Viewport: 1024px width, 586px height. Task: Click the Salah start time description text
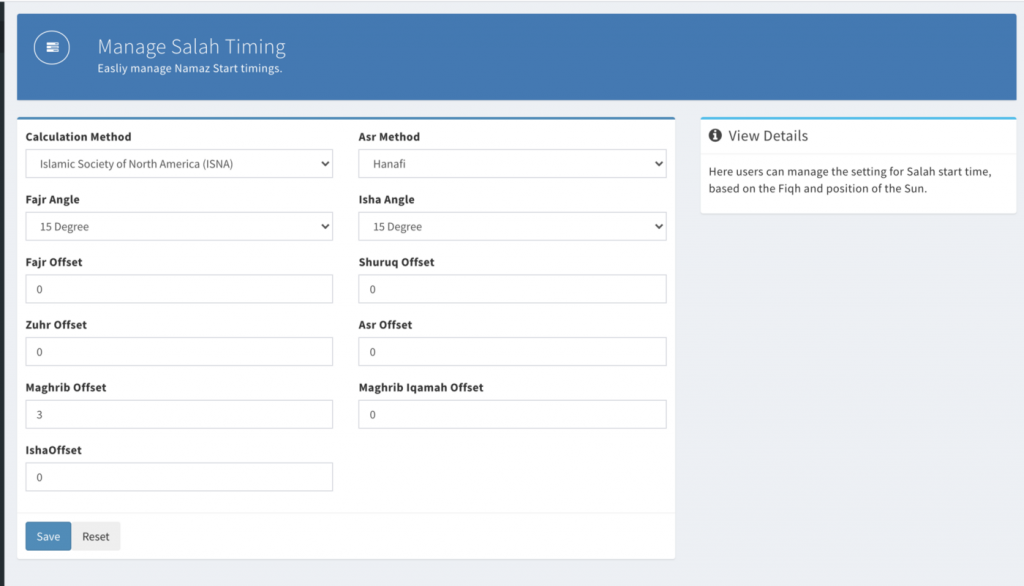pos(849,180)
